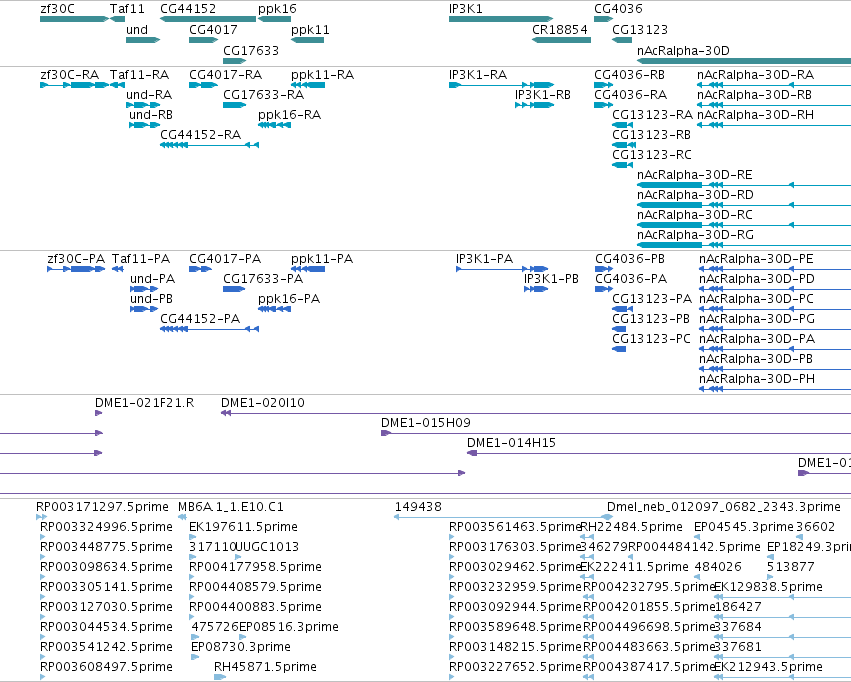Select feature RP003171297.5prime
The height and width of the screenshot is (682, 851).
41,517
